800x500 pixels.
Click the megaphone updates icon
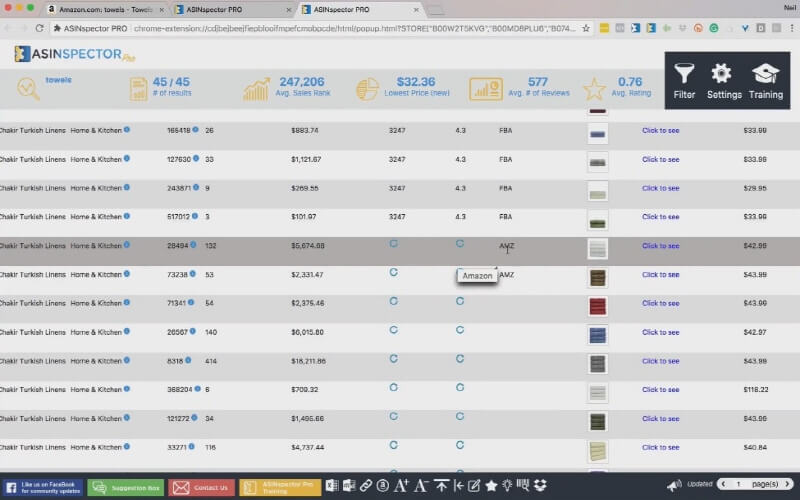(674, 485)
